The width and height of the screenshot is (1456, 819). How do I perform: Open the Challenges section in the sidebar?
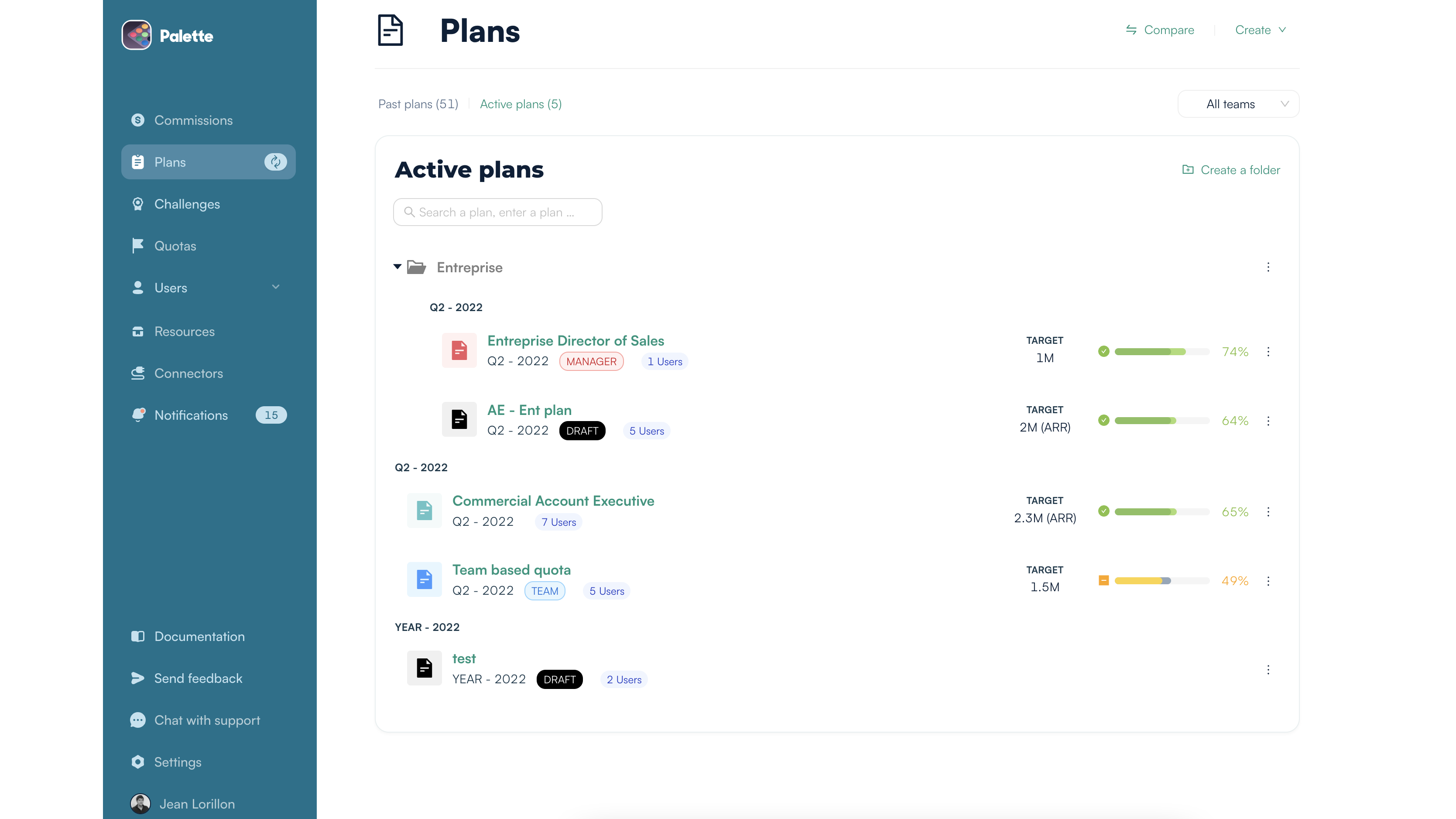pos(186,204)
